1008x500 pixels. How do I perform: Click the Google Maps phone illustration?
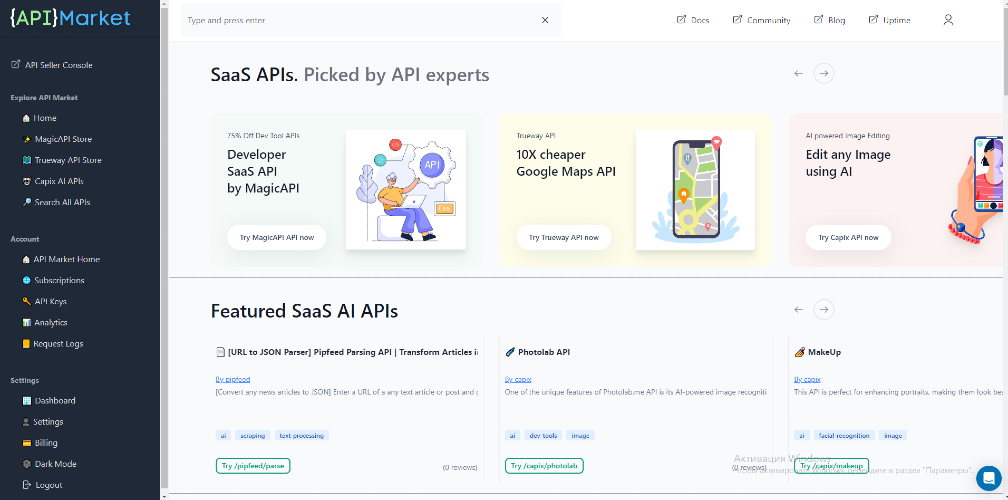coord(695,190)
